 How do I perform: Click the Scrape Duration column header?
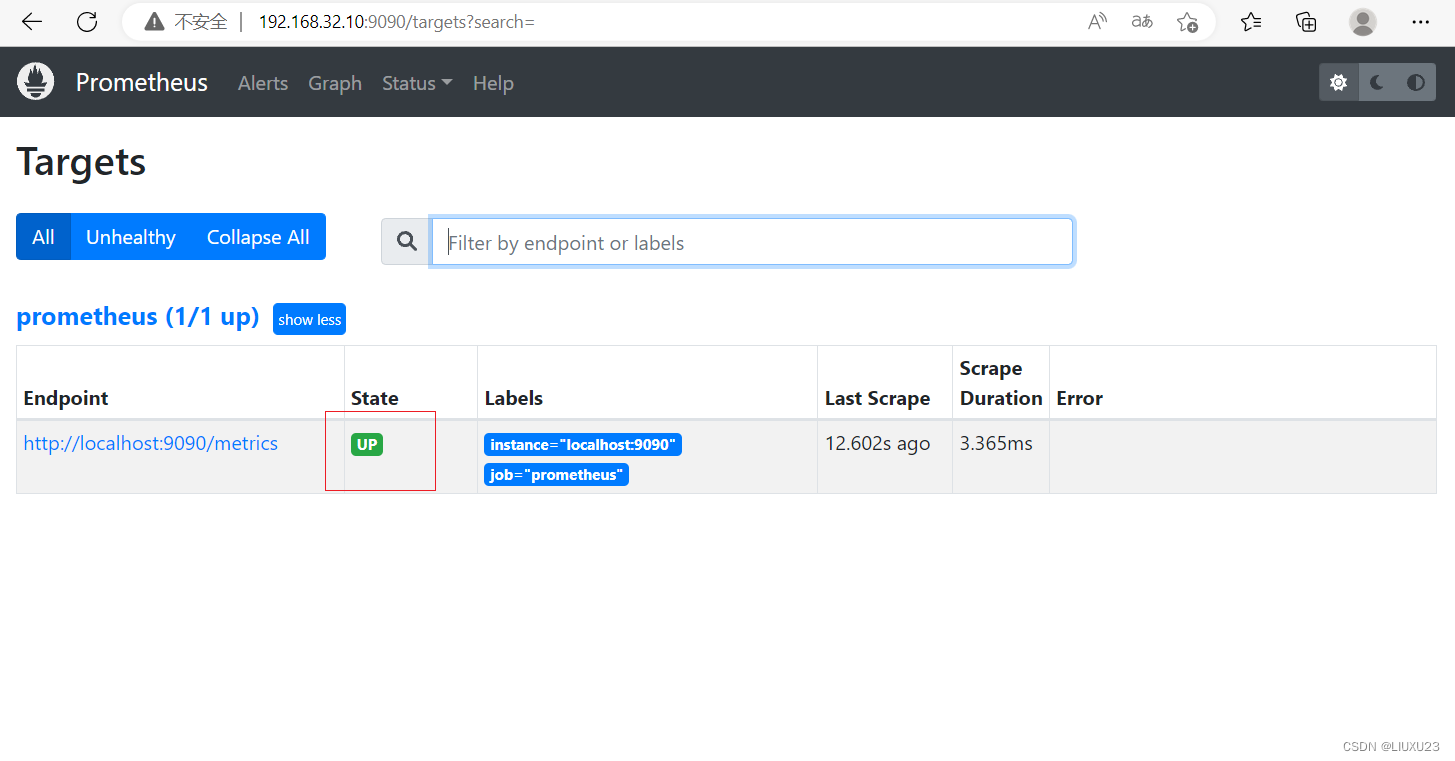(x=1001, y=383)
